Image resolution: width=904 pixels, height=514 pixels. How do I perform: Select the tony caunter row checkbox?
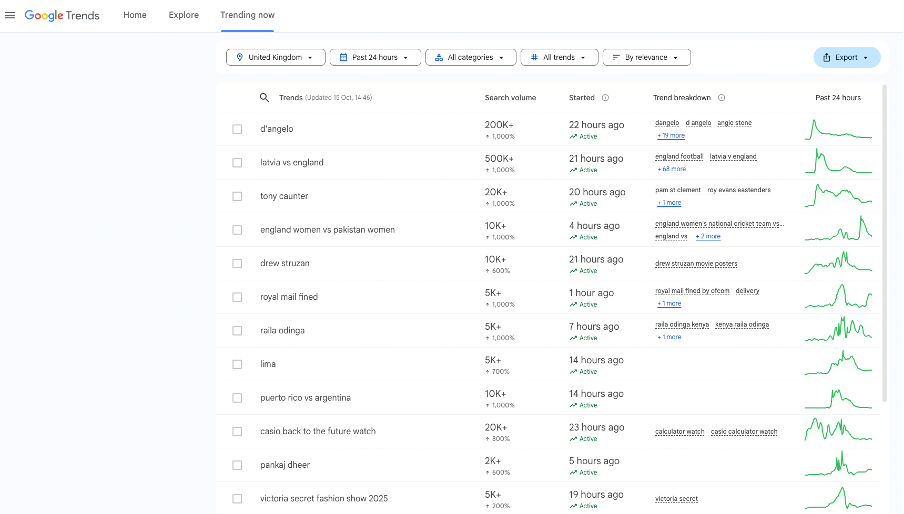coord(237,196)
